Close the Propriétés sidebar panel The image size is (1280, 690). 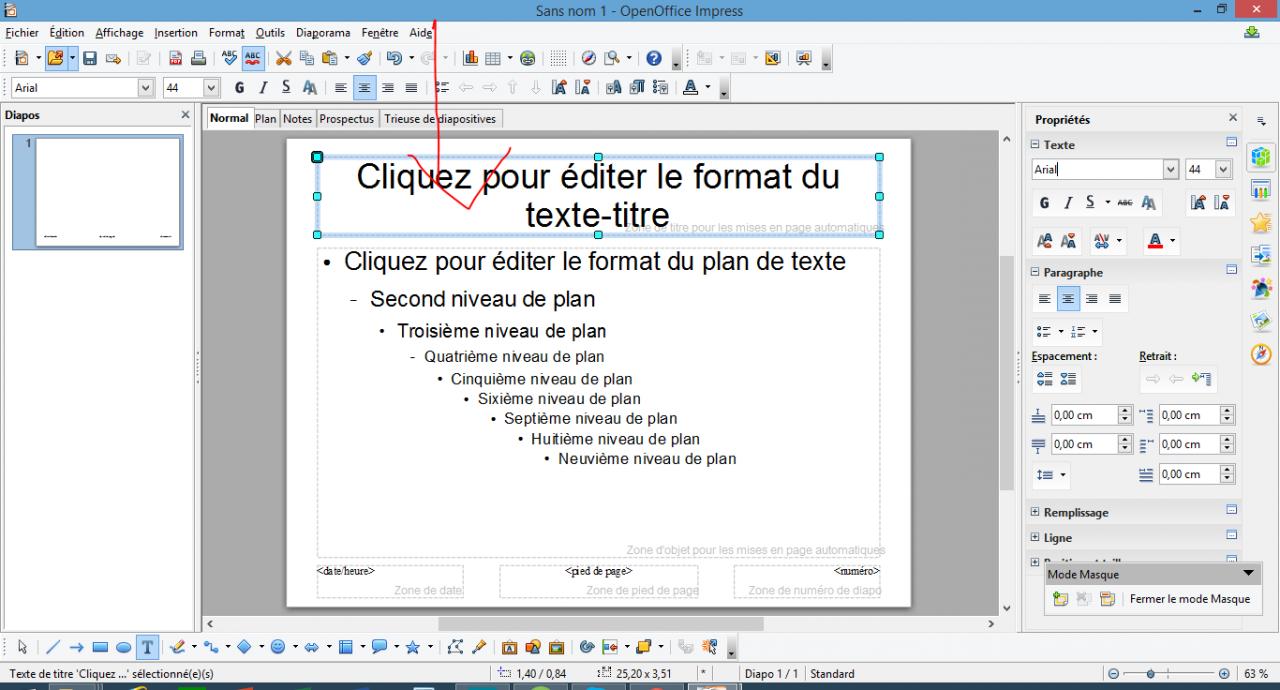pyautogui.click(x=1232, y=117)
